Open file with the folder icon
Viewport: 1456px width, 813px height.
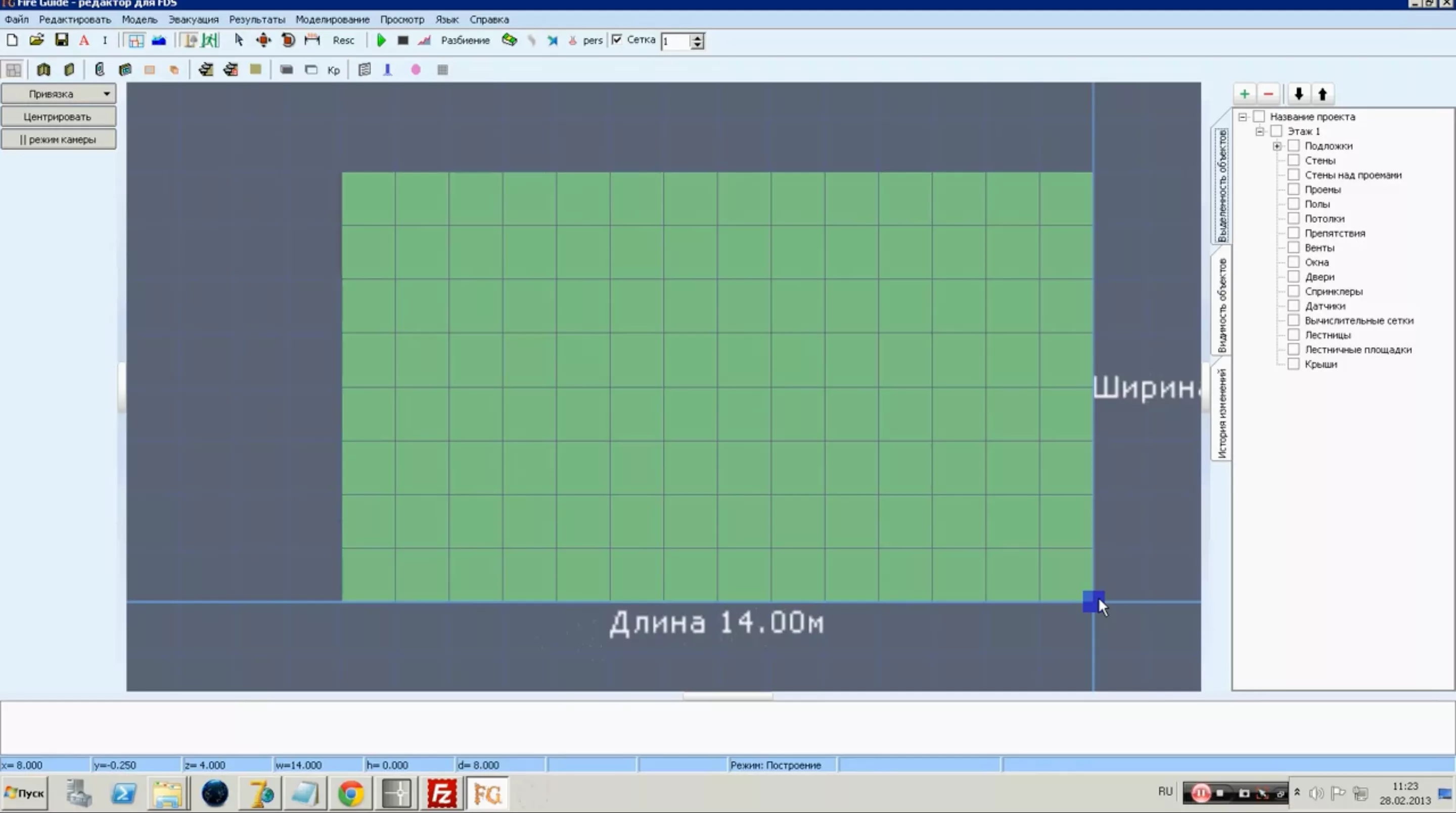[x=37, y=40]
